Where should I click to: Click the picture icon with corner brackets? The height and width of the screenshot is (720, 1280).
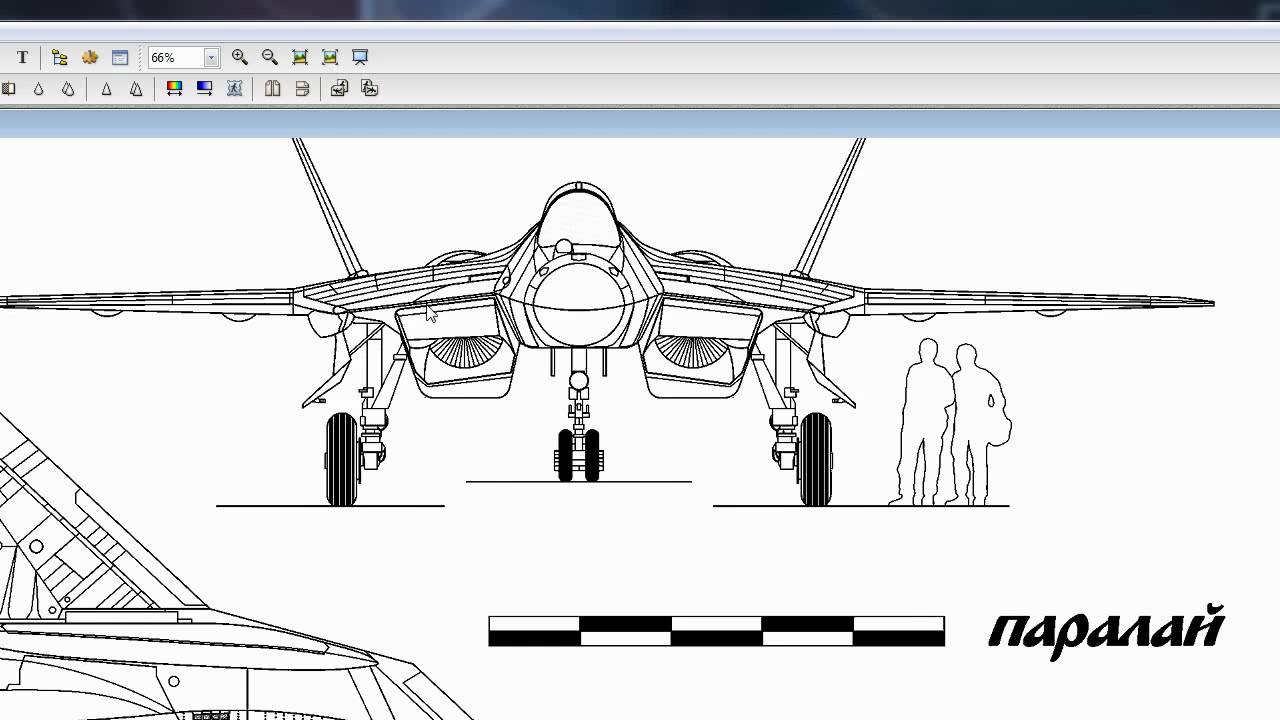(x=330, y=57)
